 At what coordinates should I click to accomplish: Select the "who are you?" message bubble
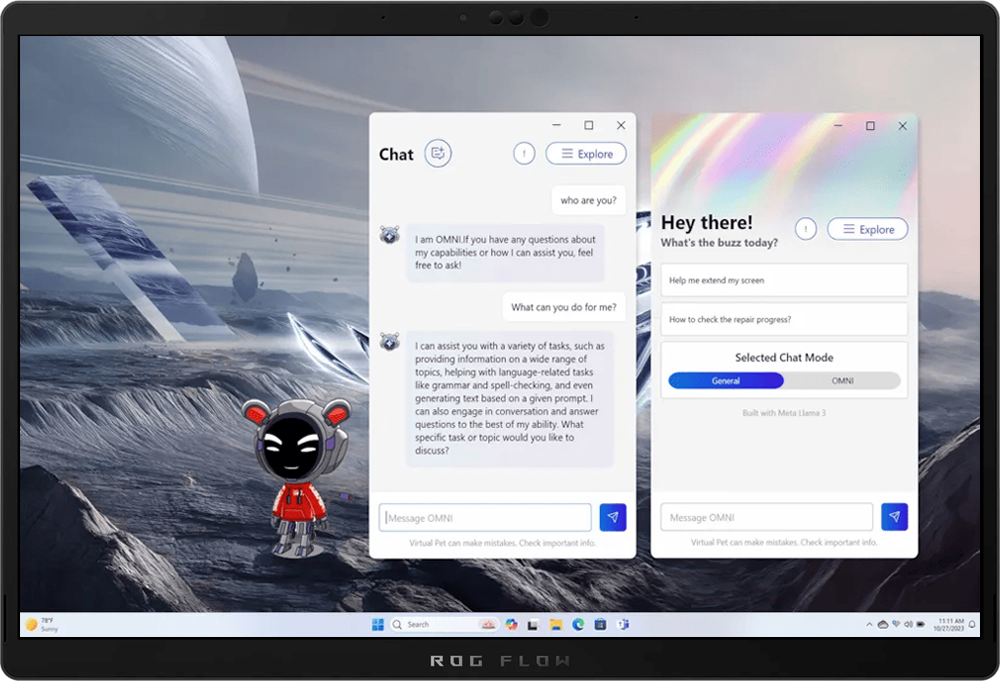click(588, 200)
